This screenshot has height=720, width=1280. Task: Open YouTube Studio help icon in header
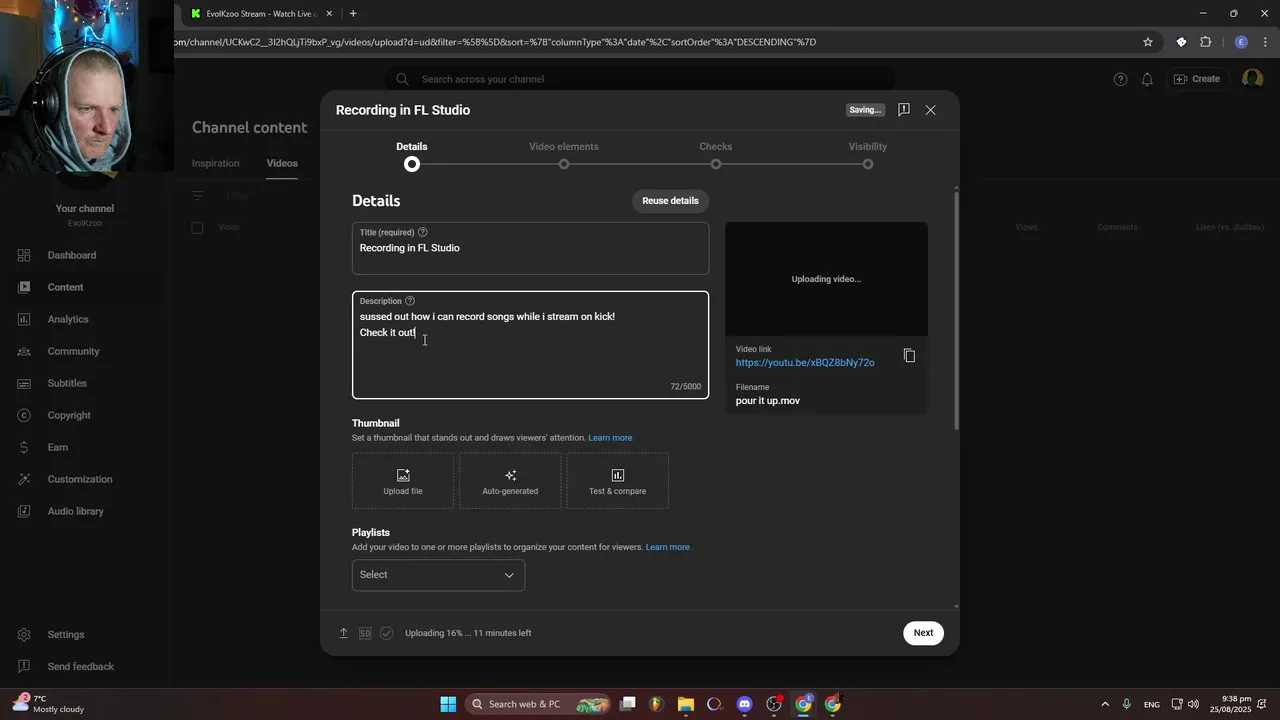(x=1120, y=79)
